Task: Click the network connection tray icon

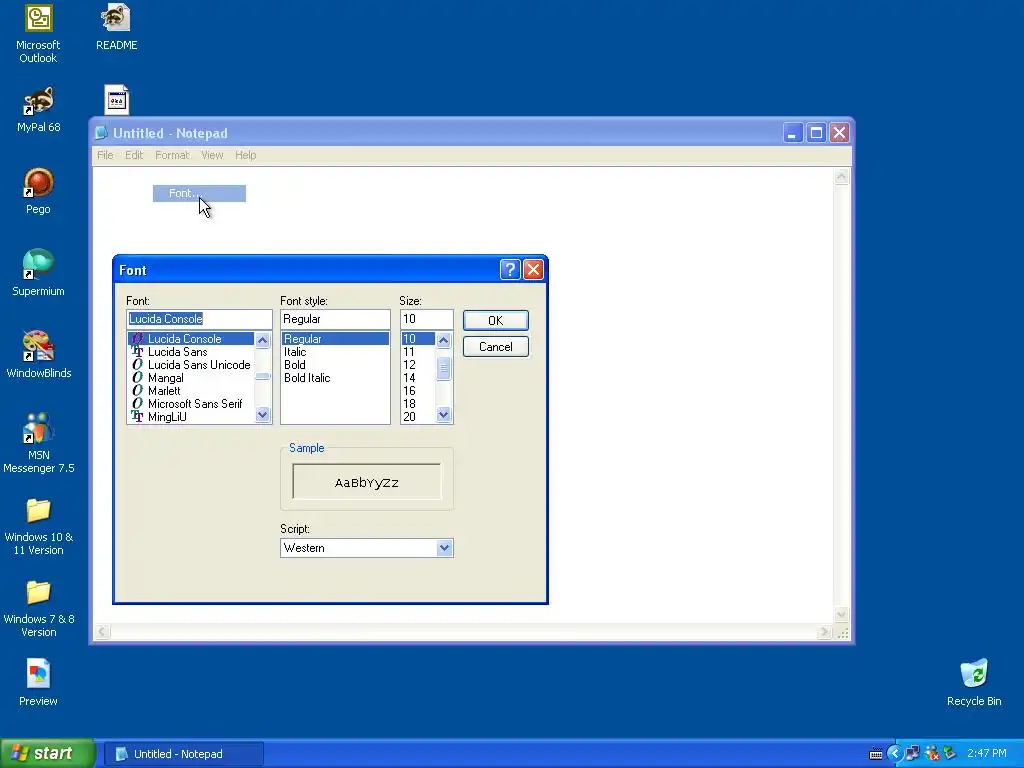Action: 913,754
